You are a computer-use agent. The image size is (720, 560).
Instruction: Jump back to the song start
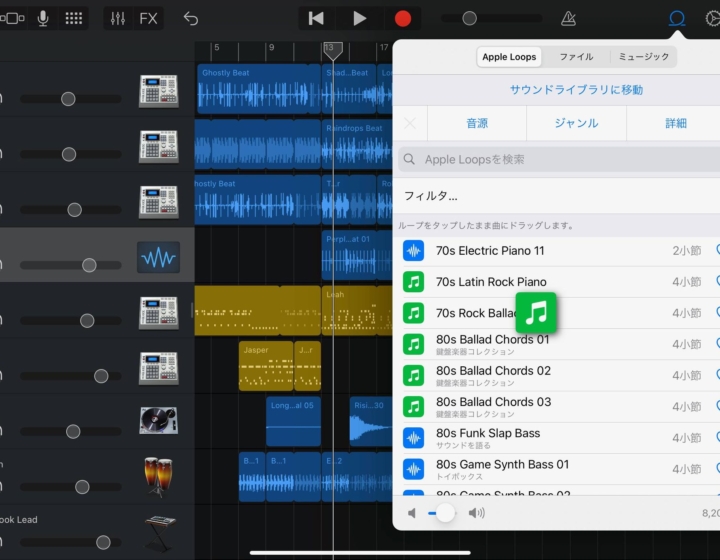click(x=316, y=19)
